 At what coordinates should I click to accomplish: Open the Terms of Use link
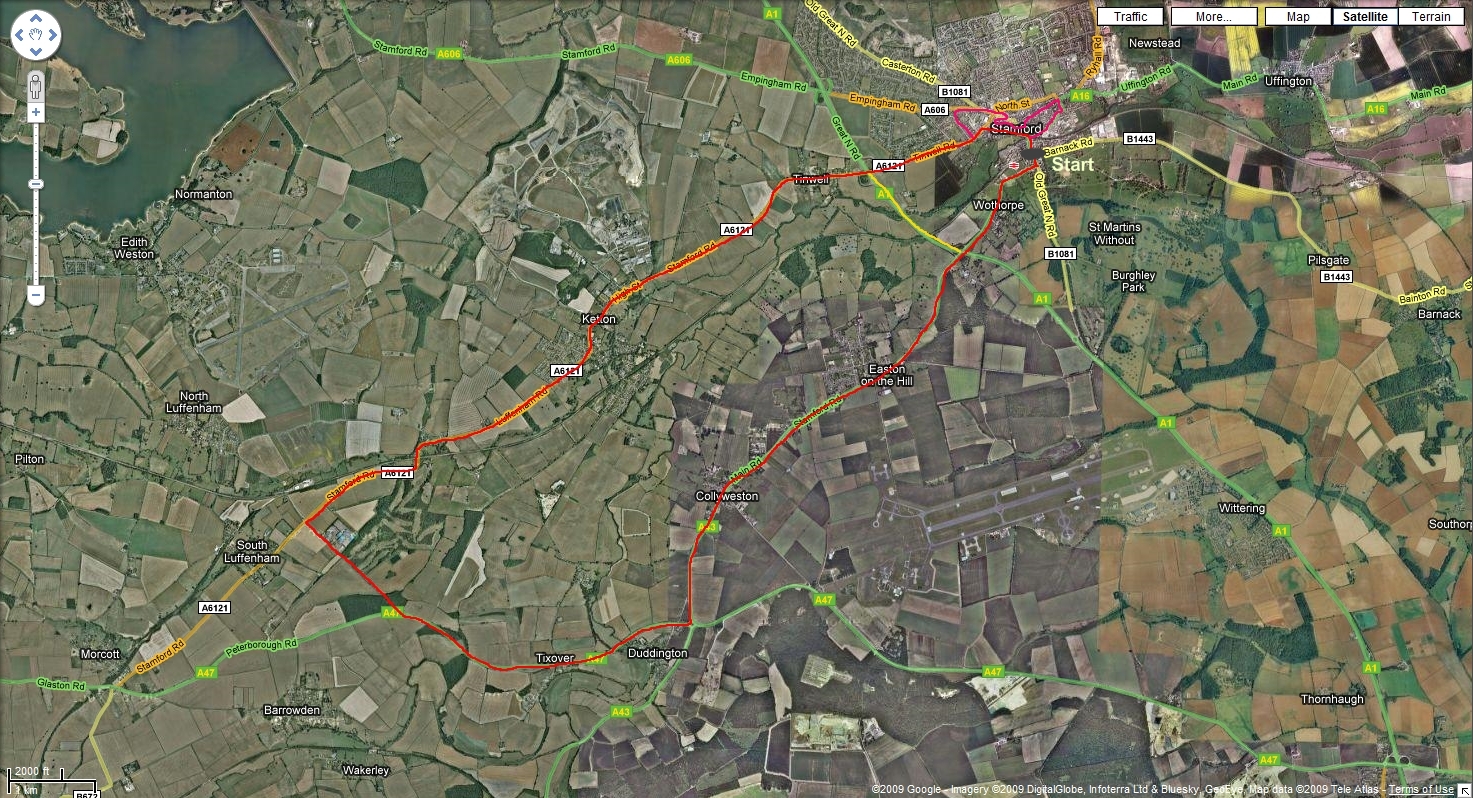click(x=1421, y=790)
